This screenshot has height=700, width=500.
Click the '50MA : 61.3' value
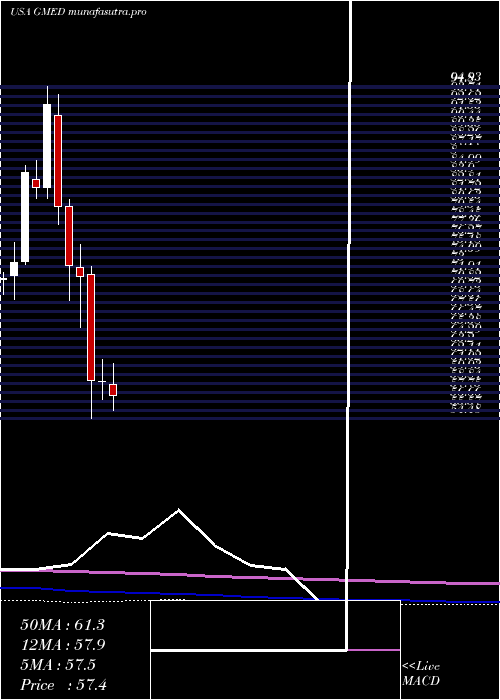tap(62, 625)
